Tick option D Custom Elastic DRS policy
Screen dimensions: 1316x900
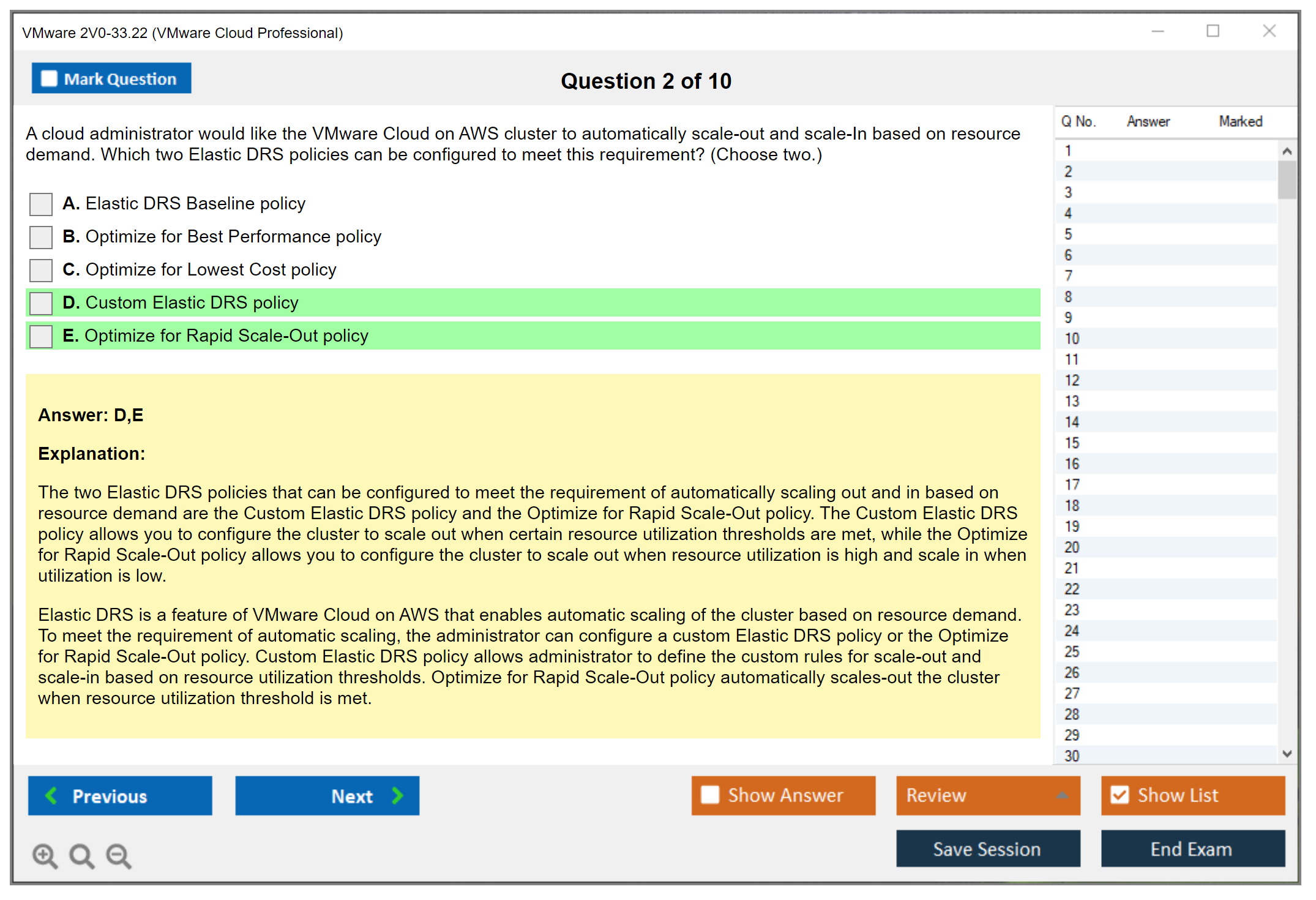pos(41,303)
